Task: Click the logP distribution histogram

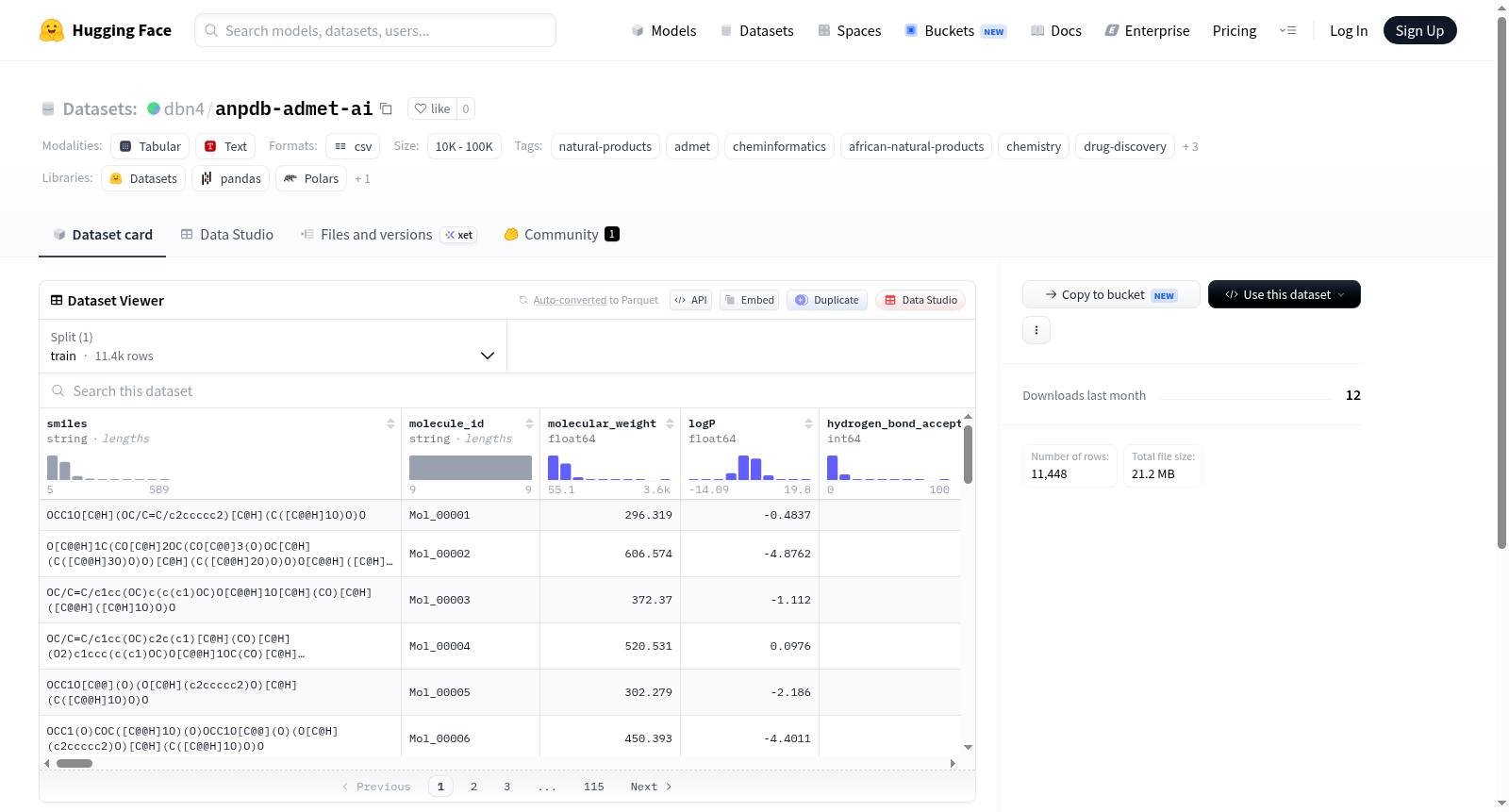Action: tap(750, 468)
